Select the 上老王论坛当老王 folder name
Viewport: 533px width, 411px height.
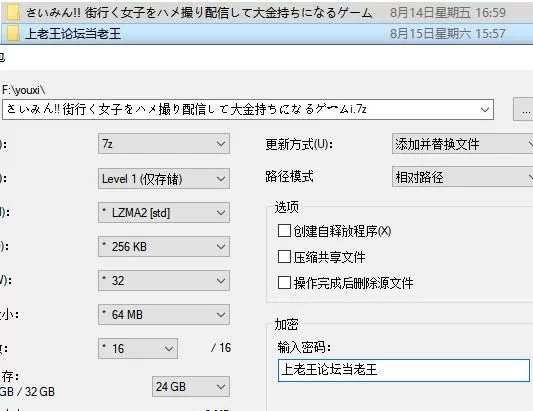[73, 34]
